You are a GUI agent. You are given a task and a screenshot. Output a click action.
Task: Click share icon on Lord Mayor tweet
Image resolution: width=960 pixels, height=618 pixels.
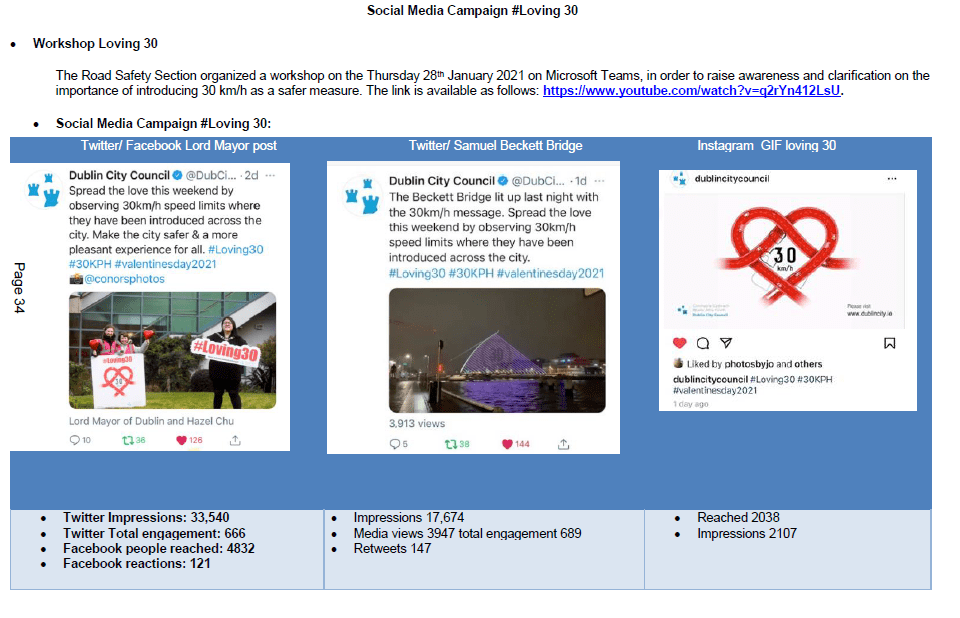point(235,440)
